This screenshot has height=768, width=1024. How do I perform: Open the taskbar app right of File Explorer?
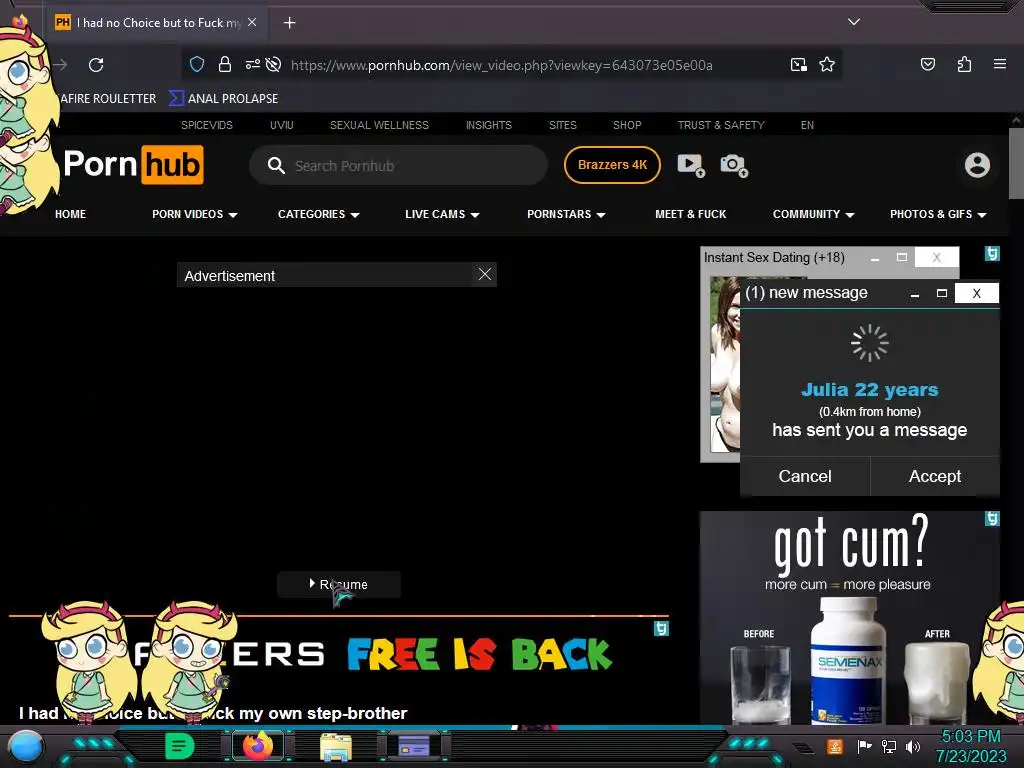pyautogui.click(x=413, y=745)
